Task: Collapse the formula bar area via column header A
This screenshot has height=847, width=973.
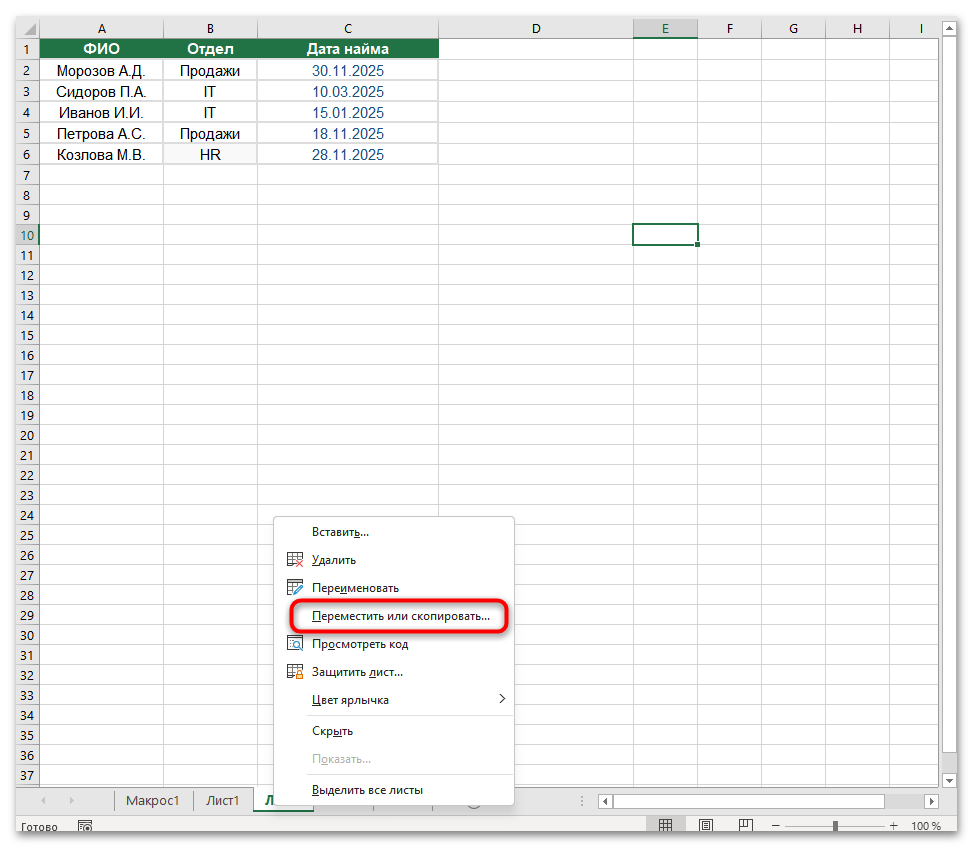Action: pyautogui.click(x=100, y=28)
